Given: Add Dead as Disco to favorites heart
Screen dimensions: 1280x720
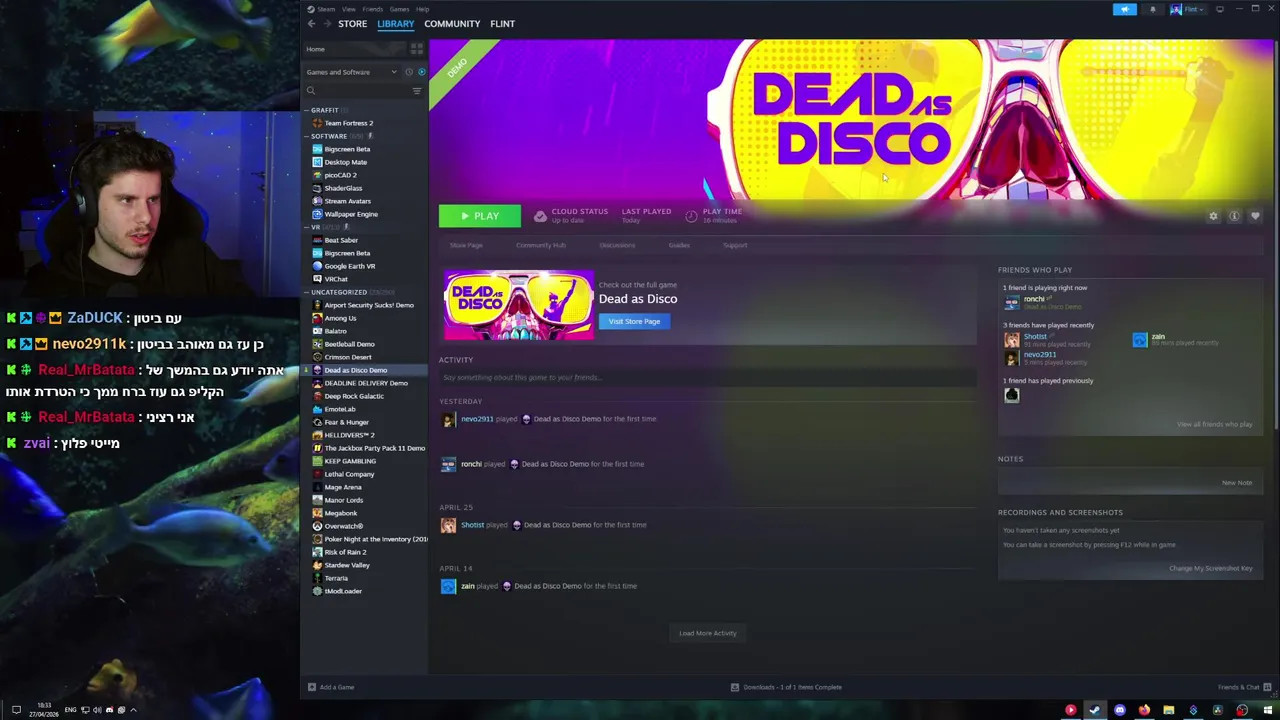Looking at the screenshot, I should (1255, 216).
